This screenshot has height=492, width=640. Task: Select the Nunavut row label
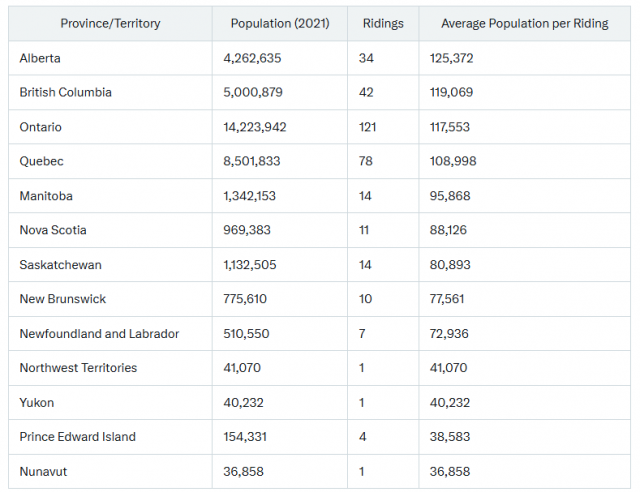point(43,471)
